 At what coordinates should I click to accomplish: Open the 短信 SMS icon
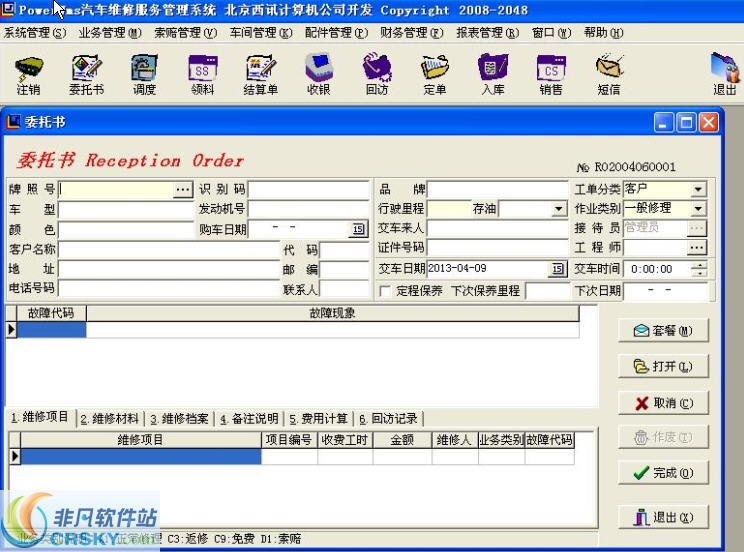point(609,75)
